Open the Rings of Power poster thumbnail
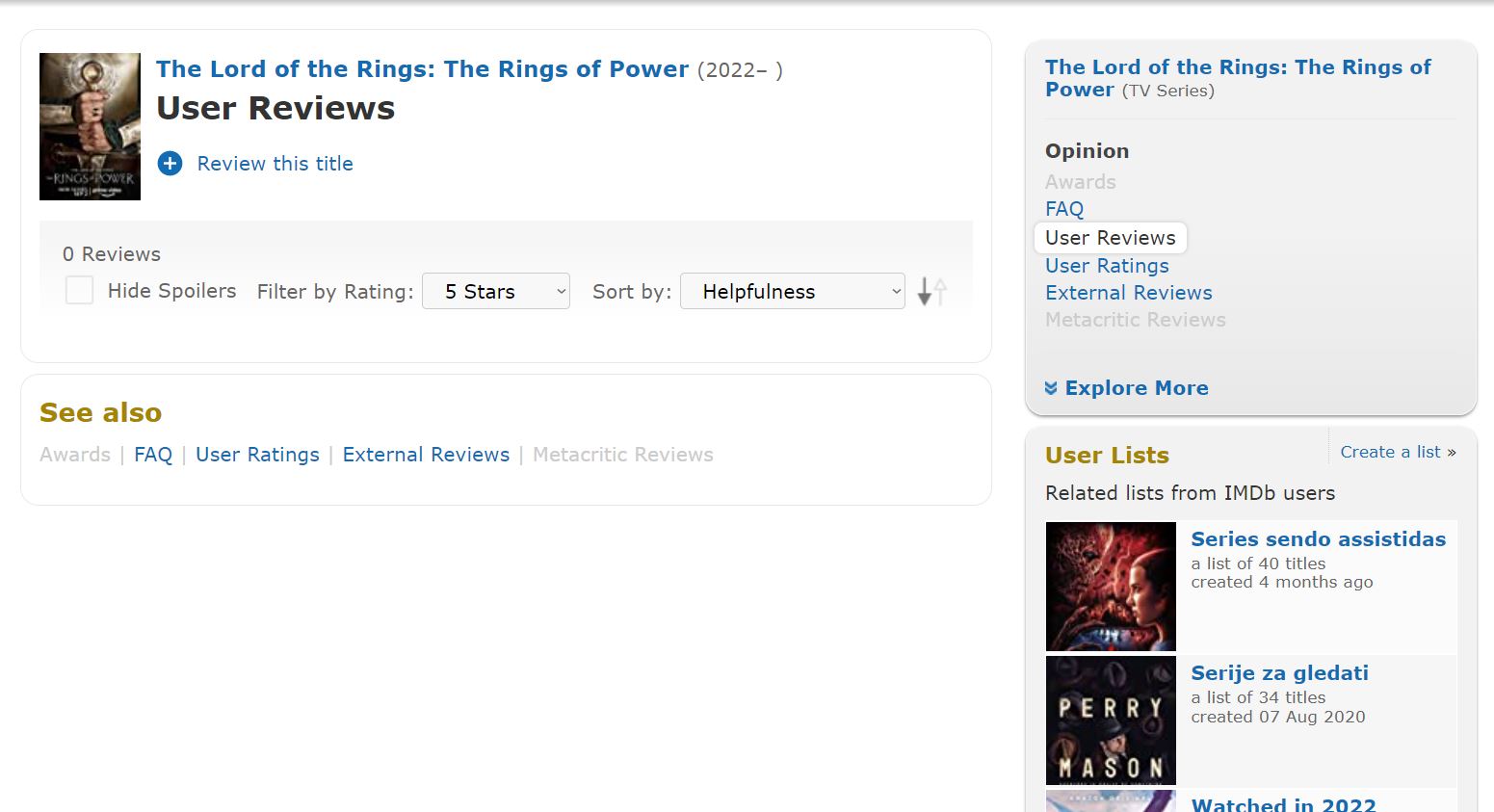The width and height of the screenshot is (1494, 812). point(90,126)
